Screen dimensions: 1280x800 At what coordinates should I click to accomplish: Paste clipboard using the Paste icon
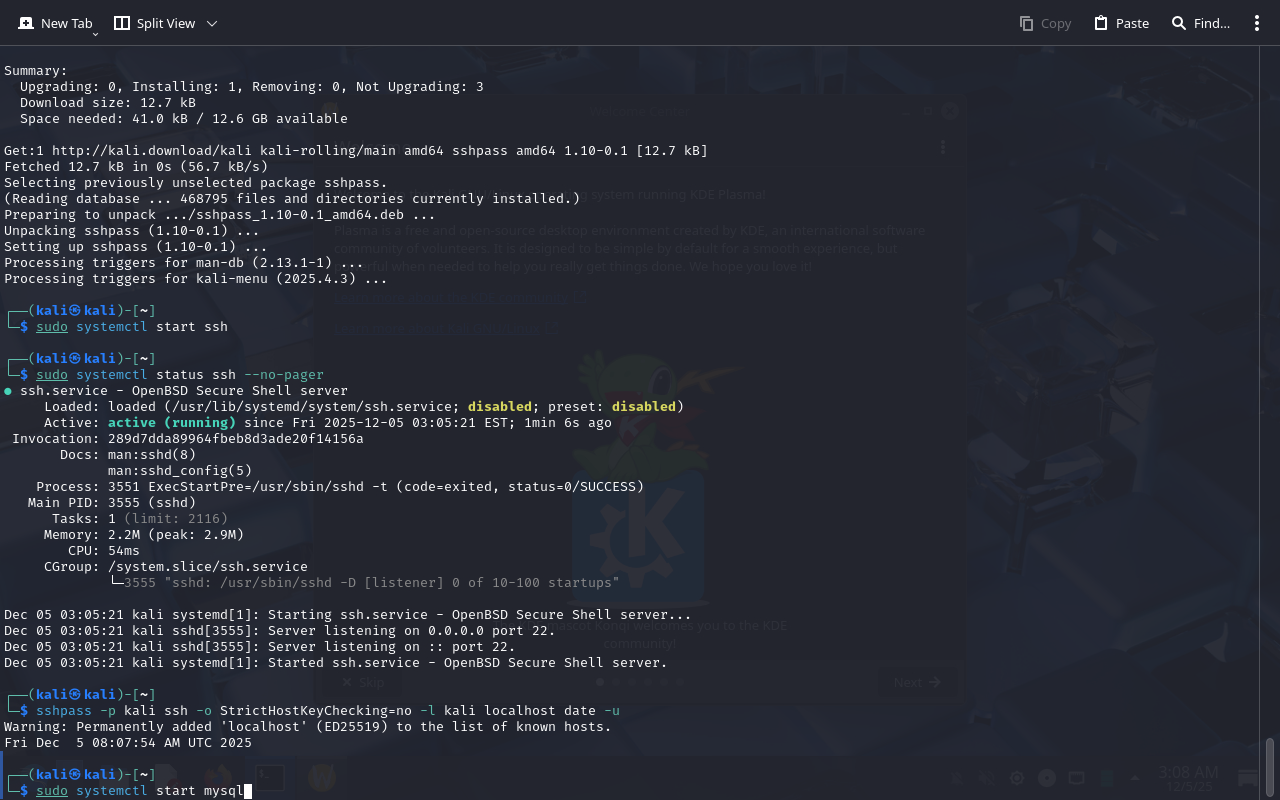(x=1121, y=23)
